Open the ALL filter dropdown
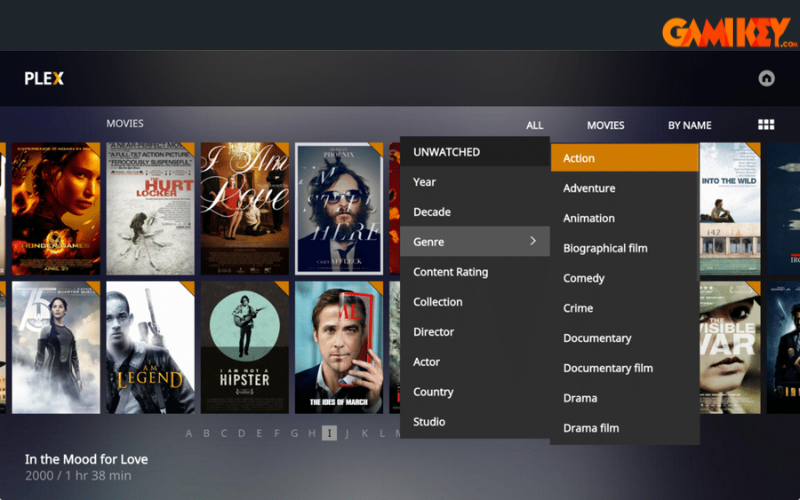This screenshot has height=500, width=800. tap(534, 126)
